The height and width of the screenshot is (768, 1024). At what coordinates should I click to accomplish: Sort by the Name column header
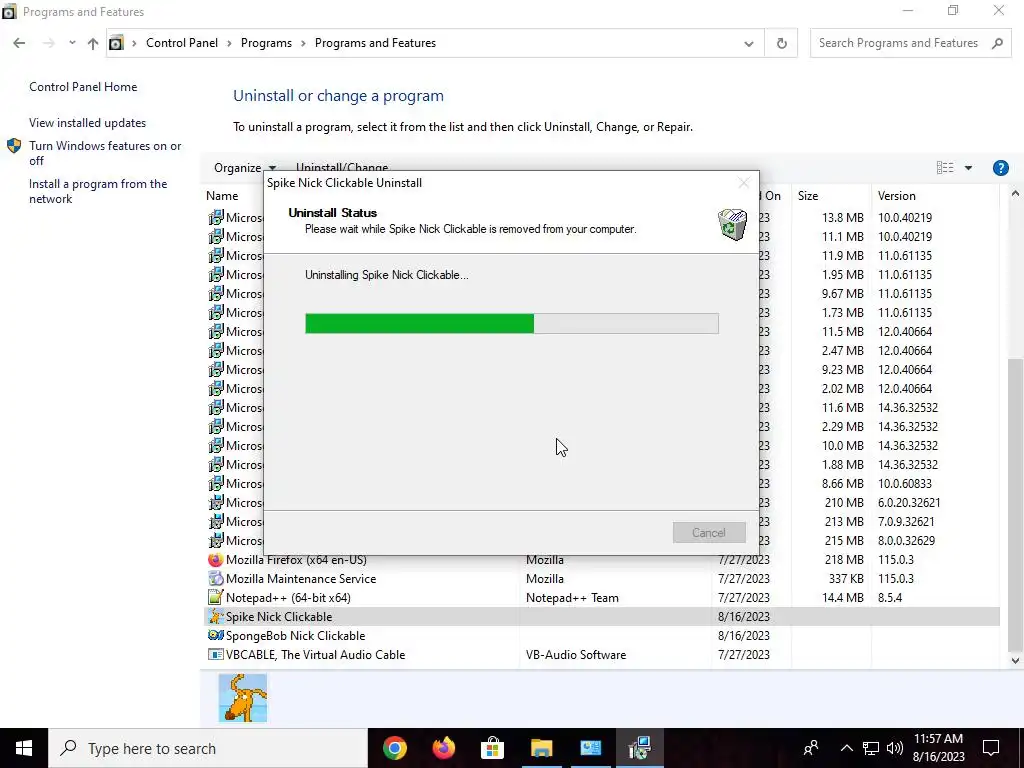[x=222, y=196]
